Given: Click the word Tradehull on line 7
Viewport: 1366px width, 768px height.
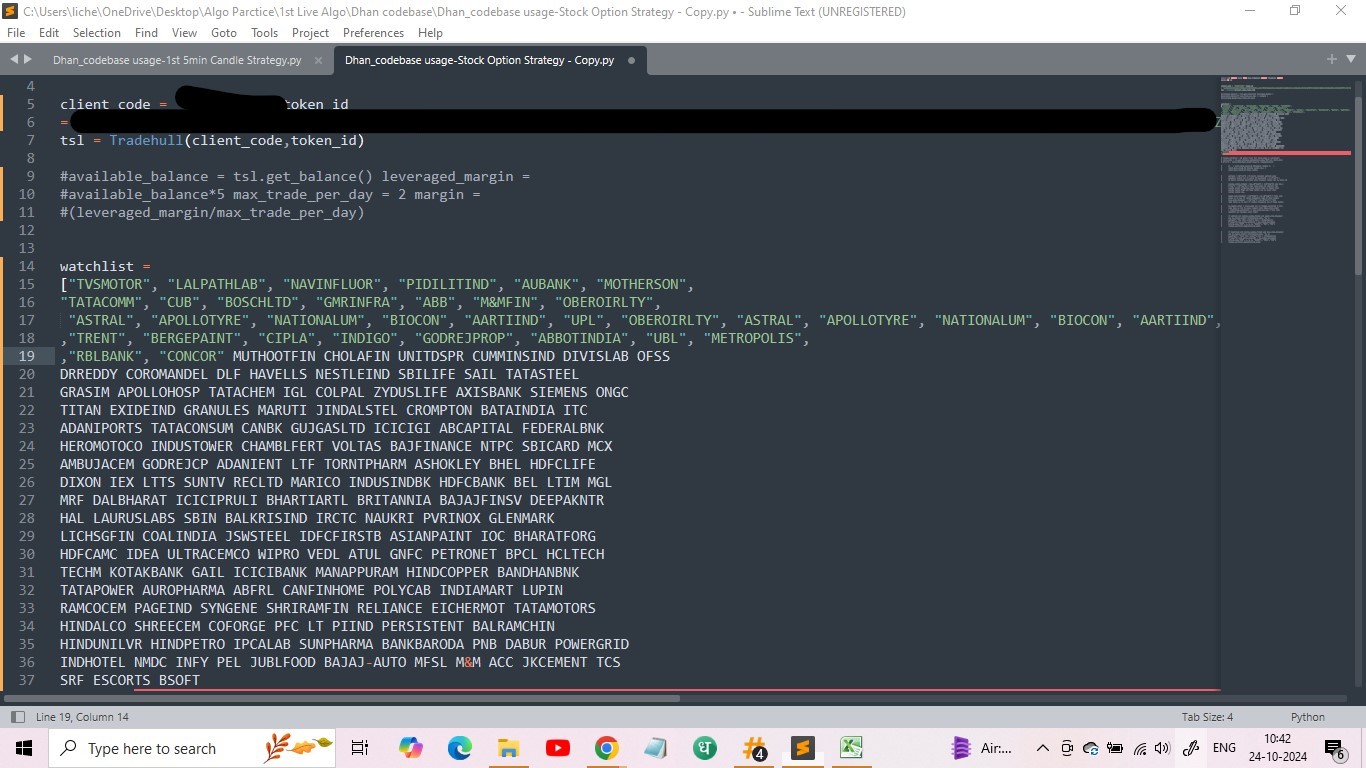Looking at the screenshot, I should tap(146, 140).
